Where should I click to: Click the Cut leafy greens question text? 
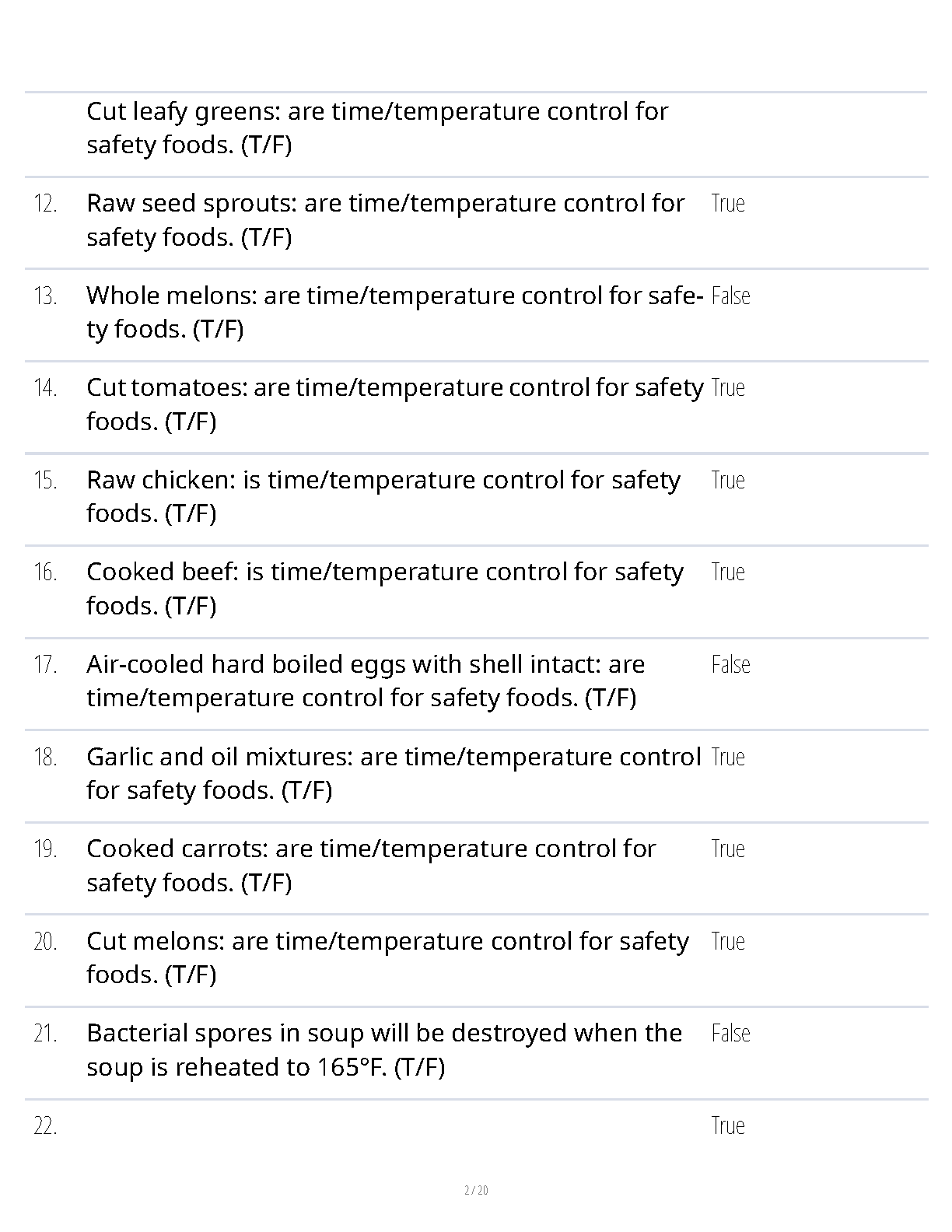tap(377, 128)
